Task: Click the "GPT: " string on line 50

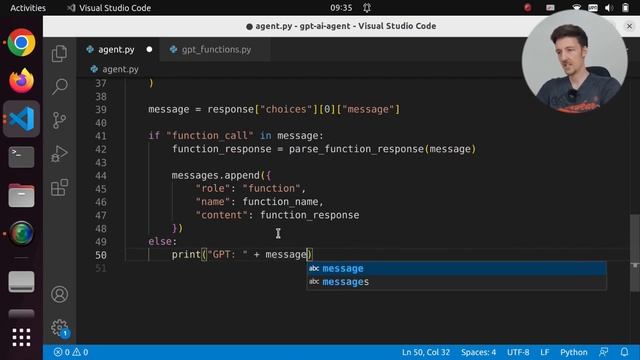Action: pyautogui.click(x=227, y=255)
